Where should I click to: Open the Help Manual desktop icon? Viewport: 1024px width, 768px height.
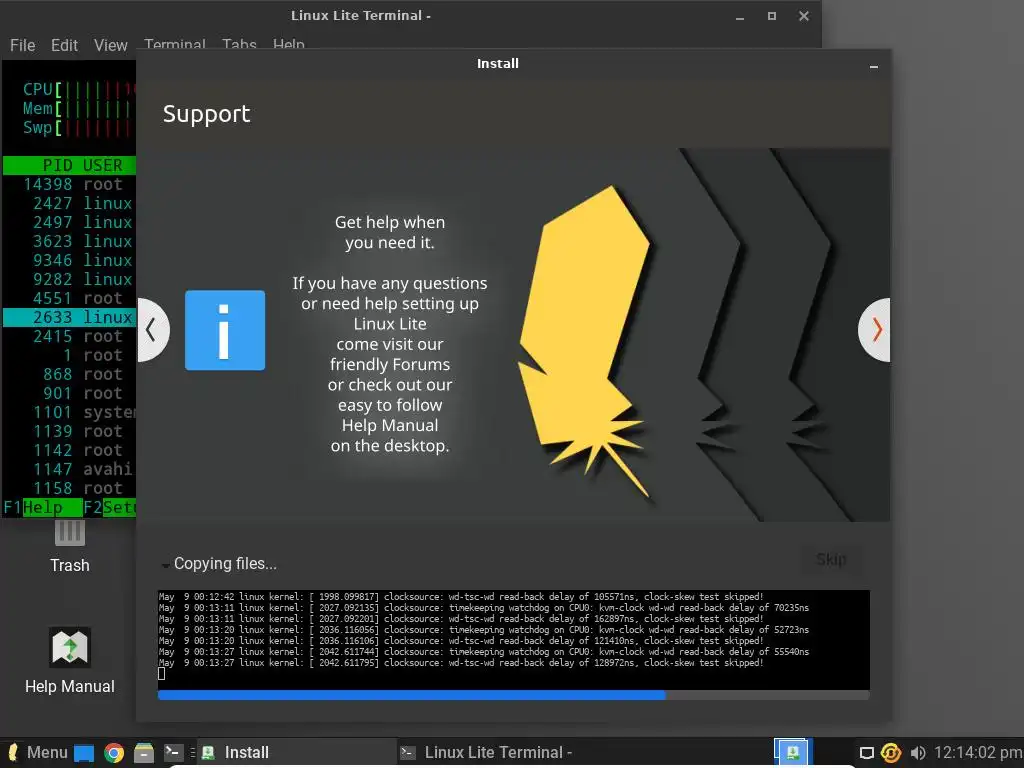(x=70, y=661)
